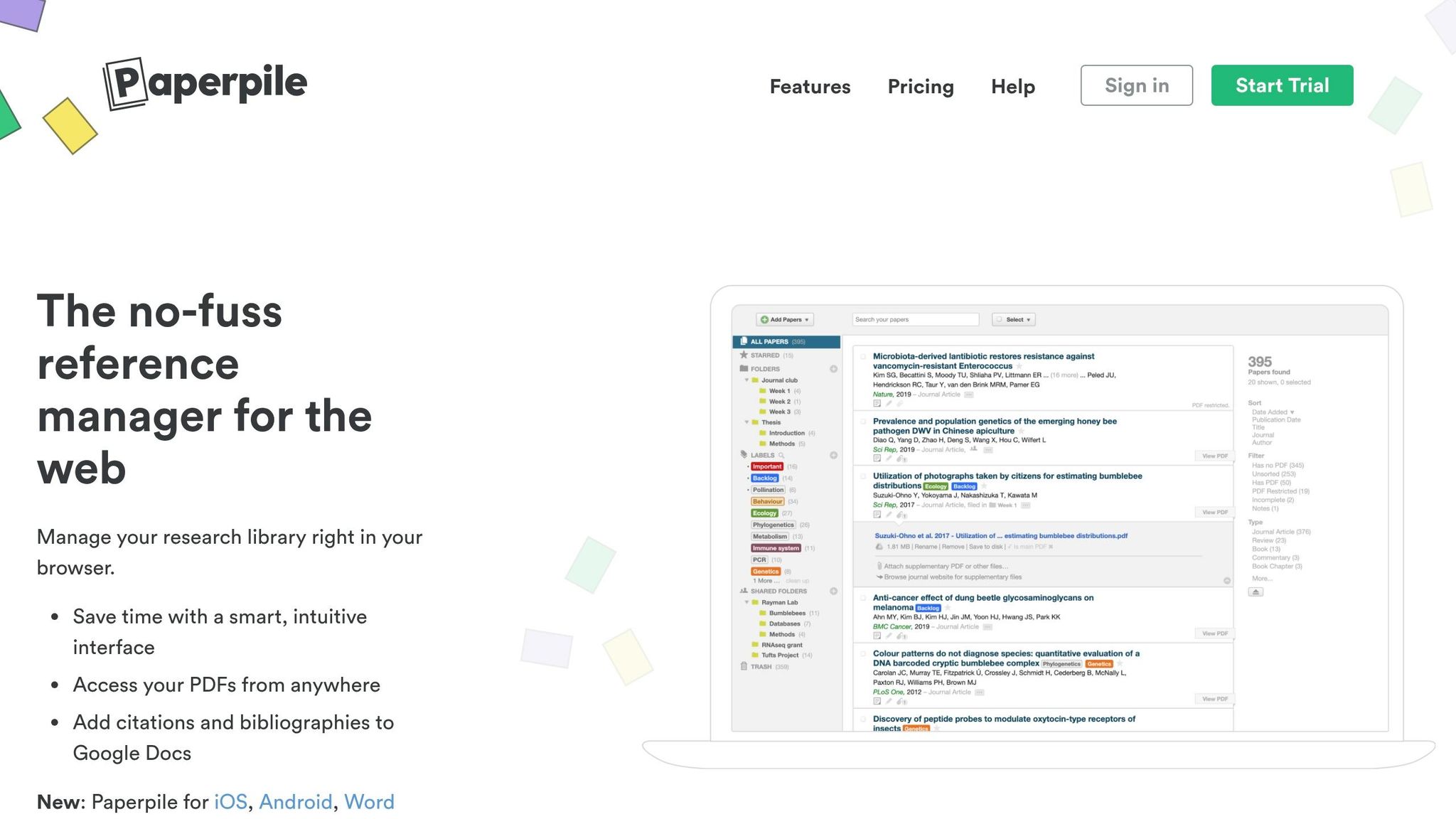1456x819 pixels.
Task: Click the eject-style button under More...
Action: [1256, 592]
